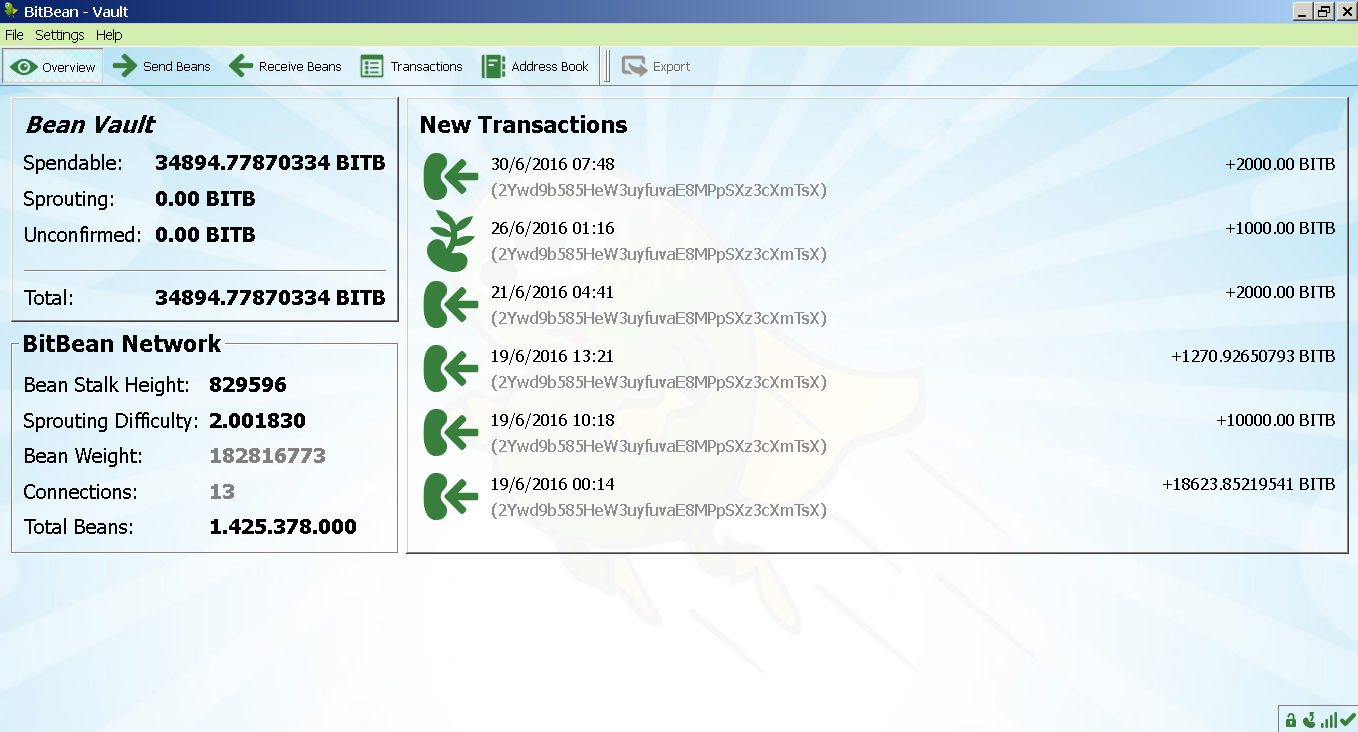Click the BitBean Network group title
This screenshot has width=1358, height=732.
click(122, 344)
